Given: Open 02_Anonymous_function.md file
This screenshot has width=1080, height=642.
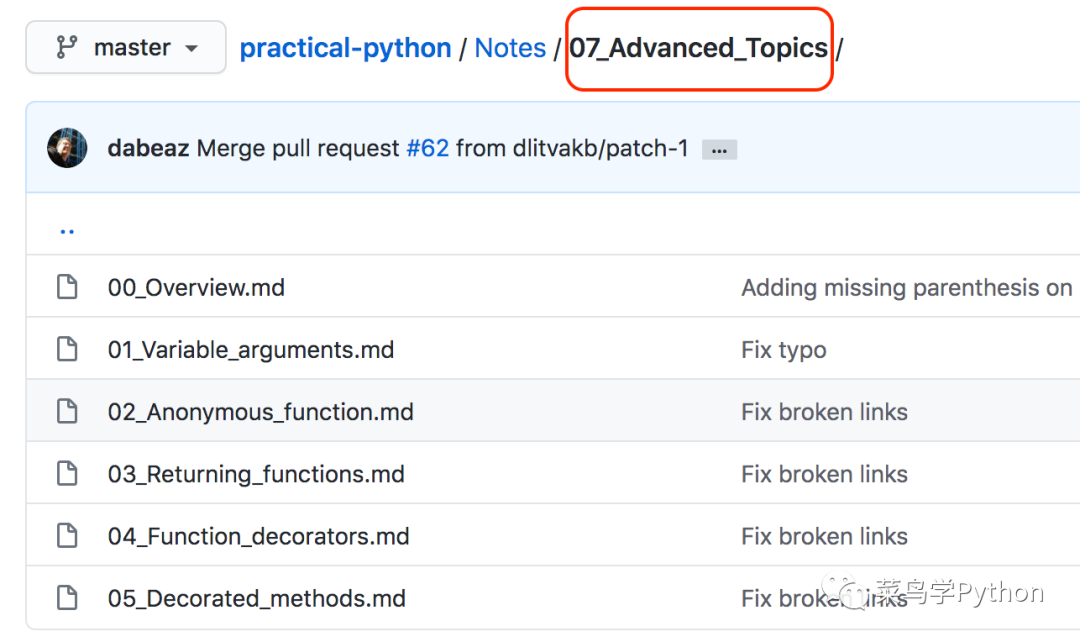Looking at the screenshot, I should 260,412.
